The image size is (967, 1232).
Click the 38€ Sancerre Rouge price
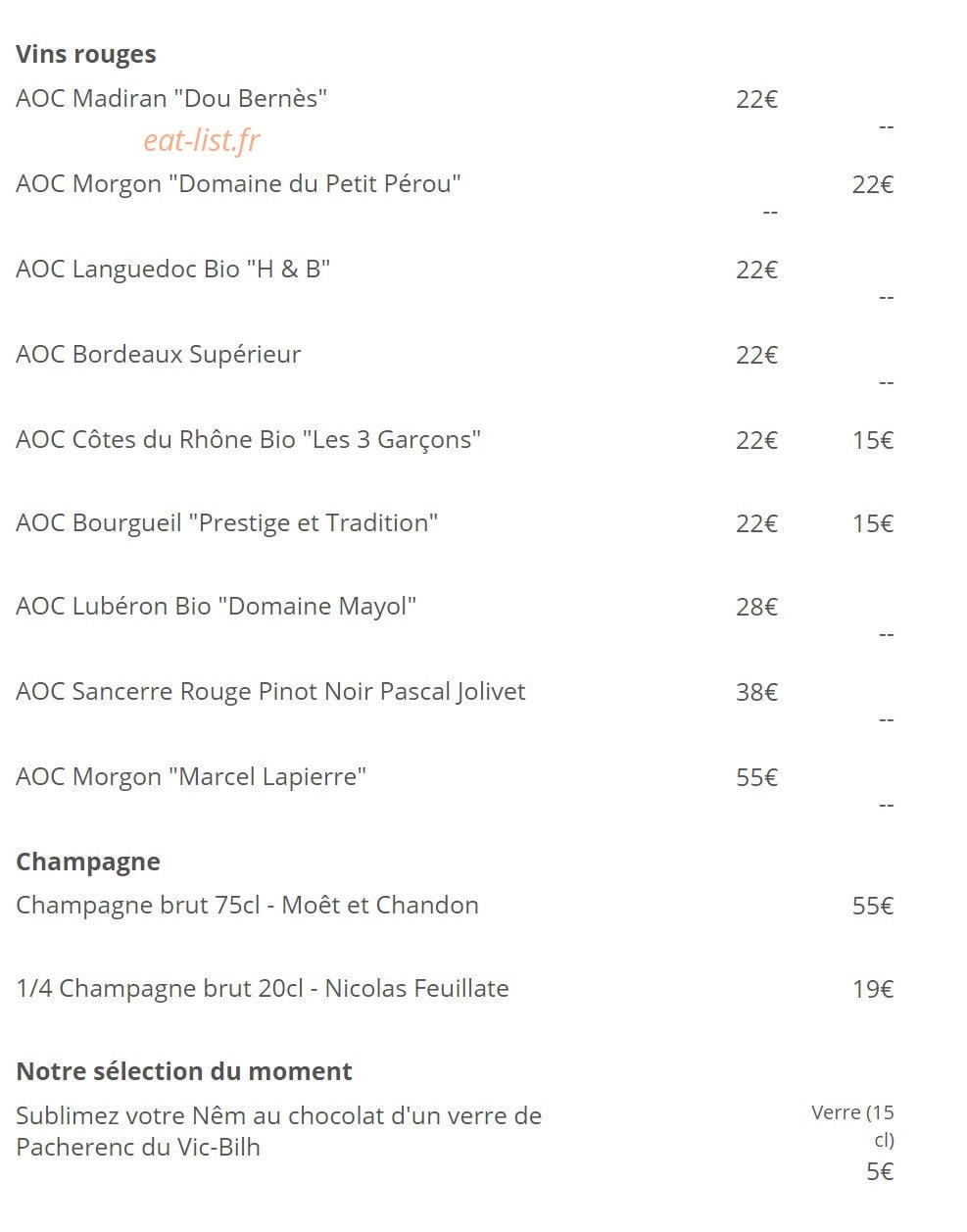tap(757, 693)
